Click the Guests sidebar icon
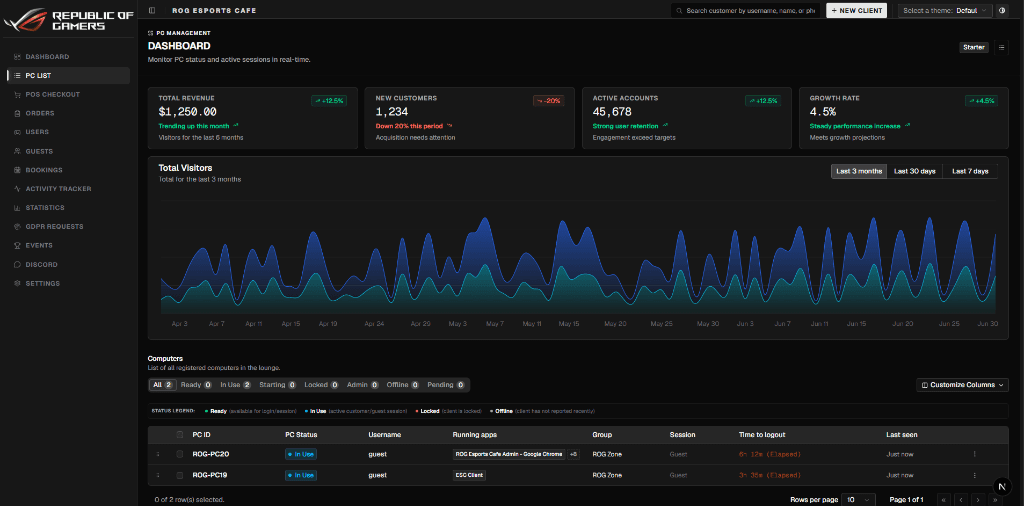The image size is (1024, 506). (18, 151)
